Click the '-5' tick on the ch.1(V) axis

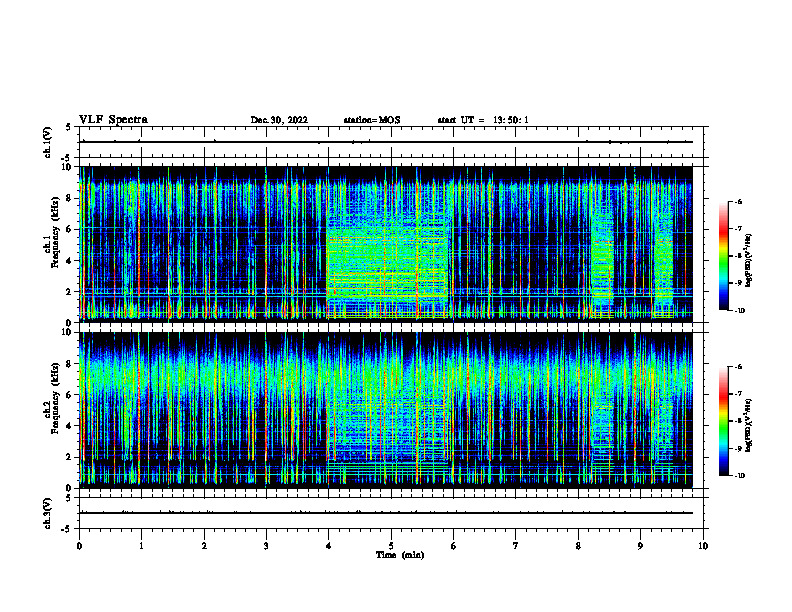[67, 158]
